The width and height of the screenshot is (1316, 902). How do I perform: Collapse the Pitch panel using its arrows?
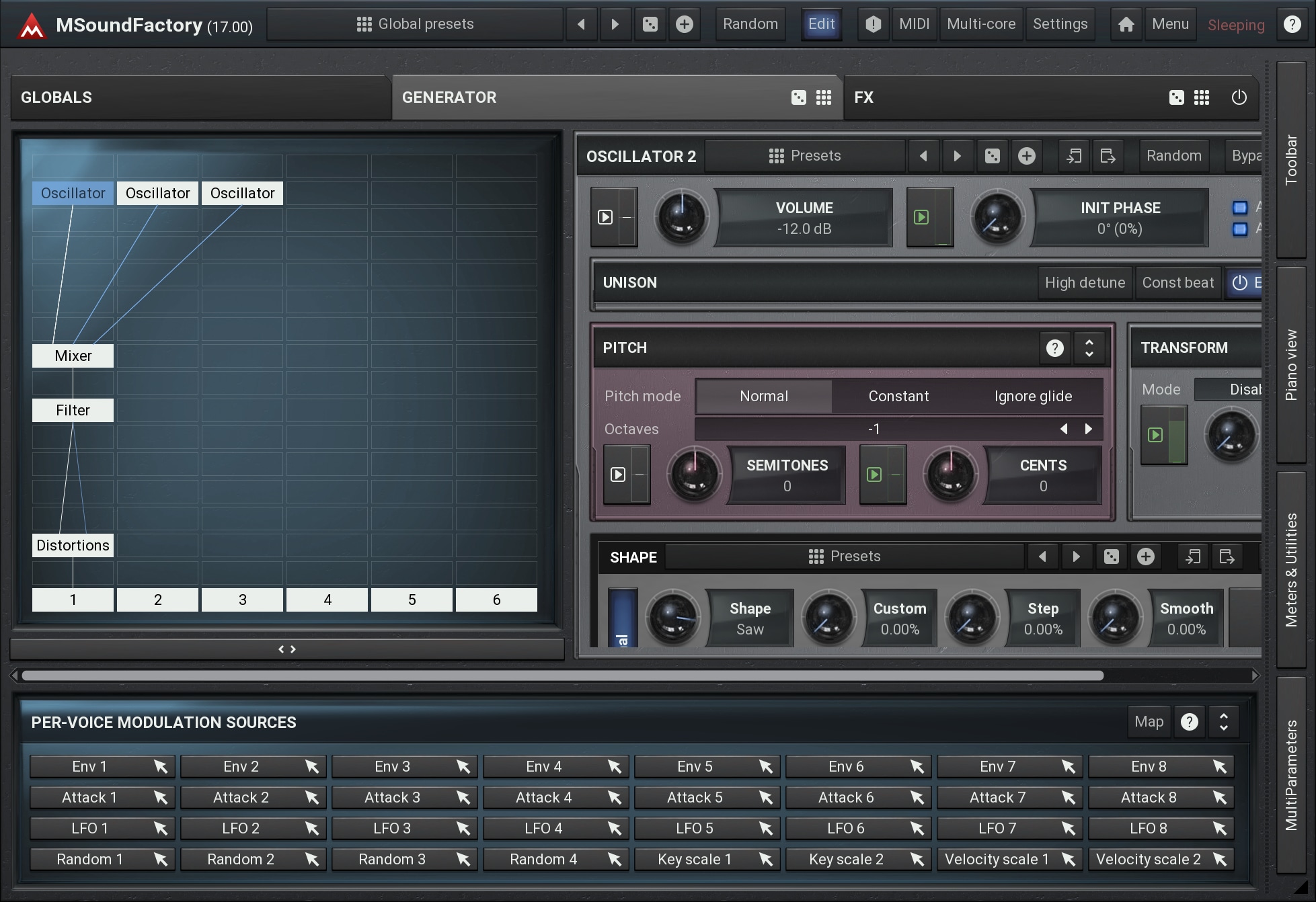[x=1089, y=347]
